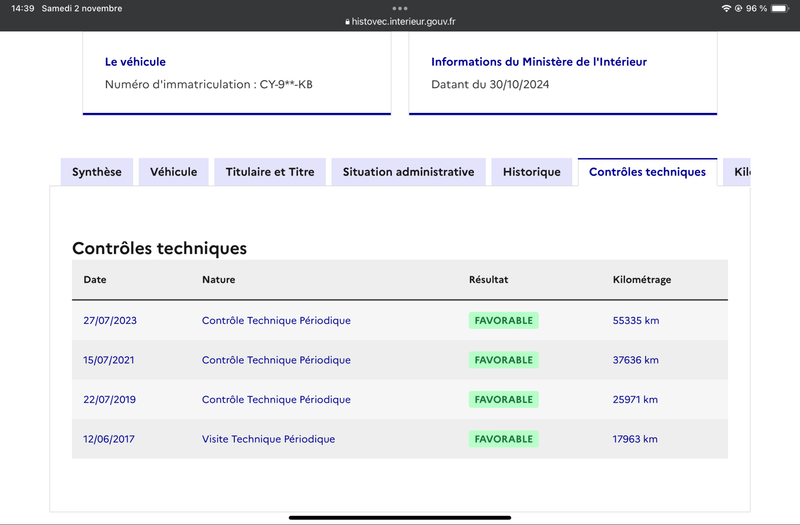Click the date 22/07/2019
Screen dimensions: 800x525
[110, 399]
